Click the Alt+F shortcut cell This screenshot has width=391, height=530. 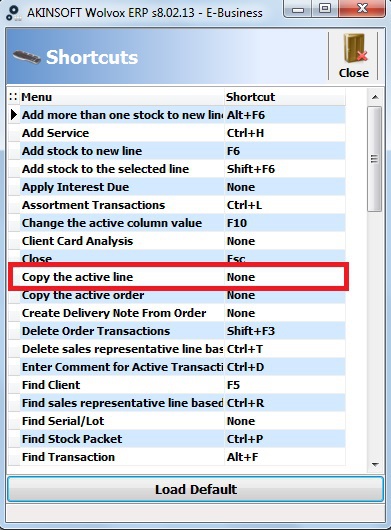click(285, 457)
